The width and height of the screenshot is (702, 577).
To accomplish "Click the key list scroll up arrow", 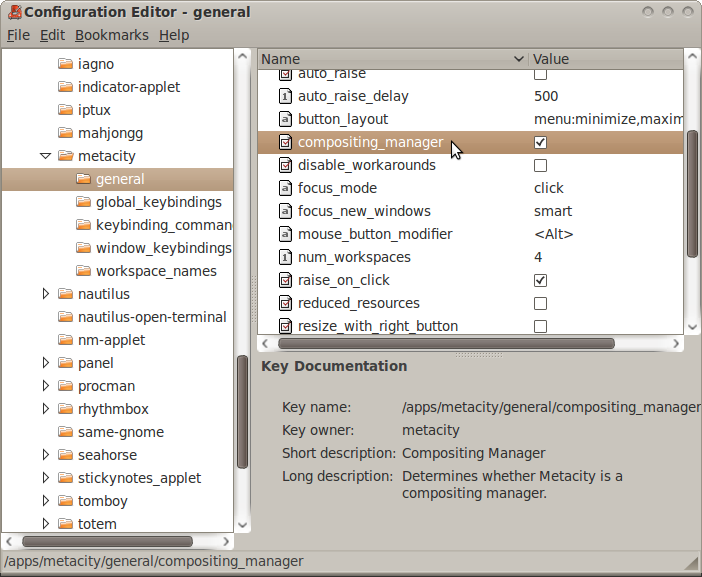I will [x=692, y=56].
